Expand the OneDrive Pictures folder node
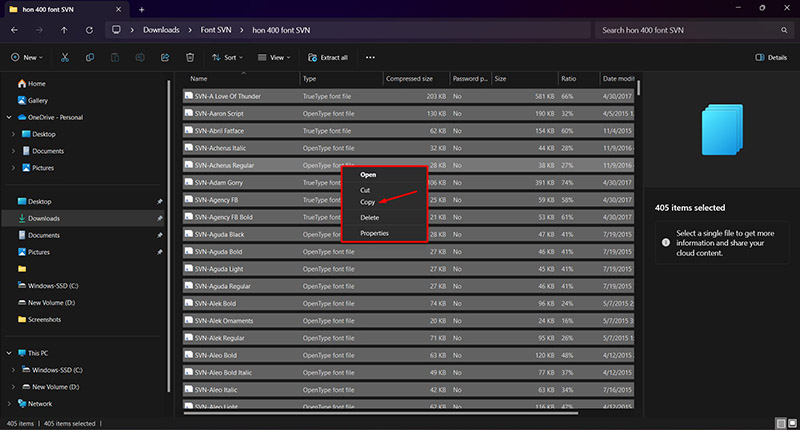800x430 pixels. point(13,168)
